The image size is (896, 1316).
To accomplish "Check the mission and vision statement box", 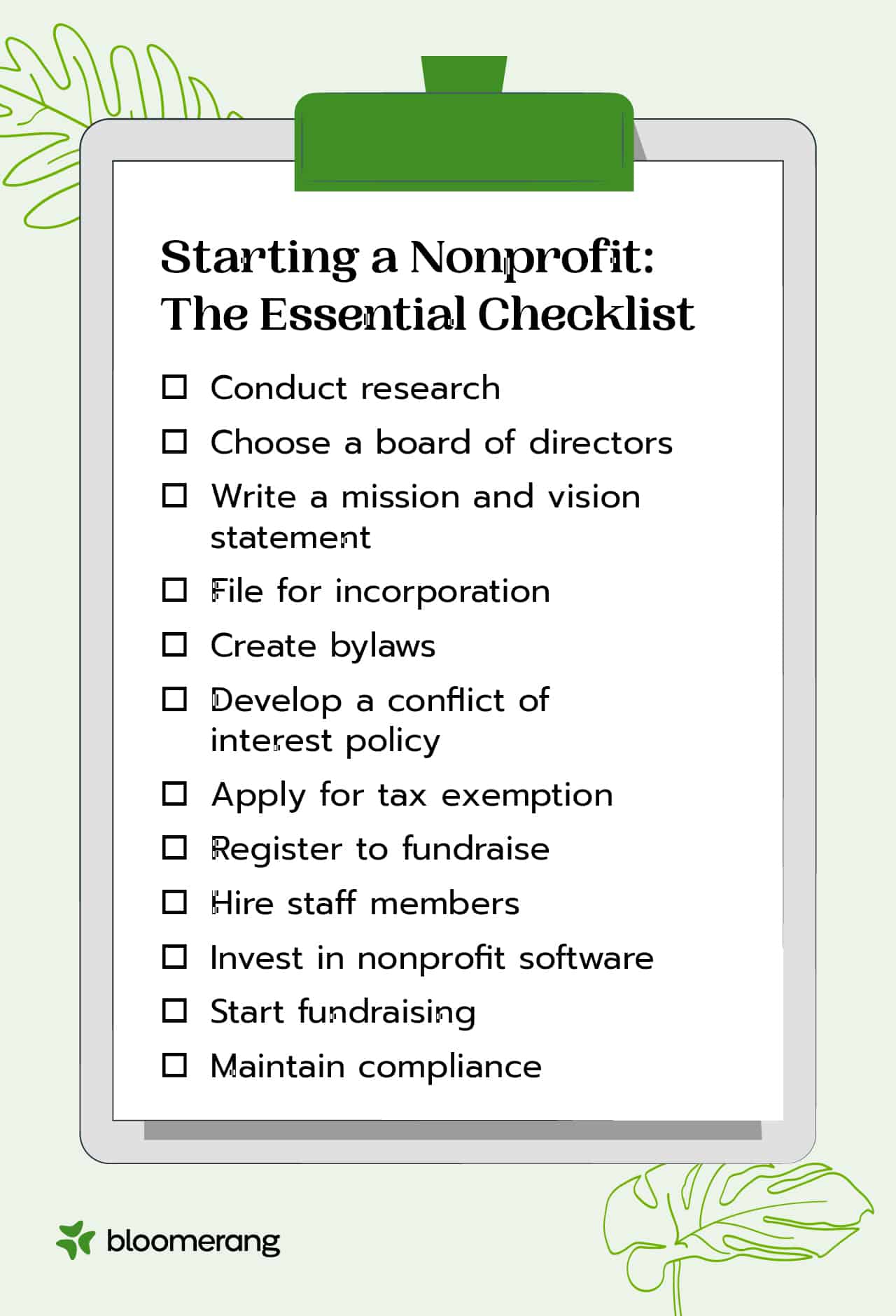I will click(174, 496).
